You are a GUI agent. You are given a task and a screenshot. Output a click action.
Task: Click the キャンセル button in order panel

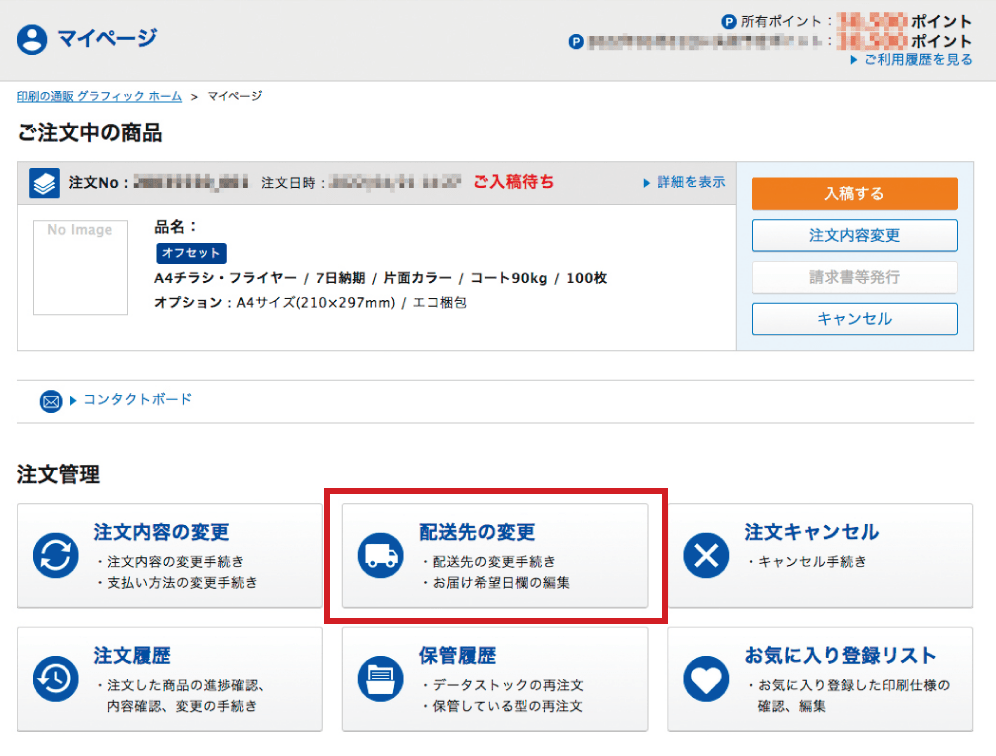854,319
